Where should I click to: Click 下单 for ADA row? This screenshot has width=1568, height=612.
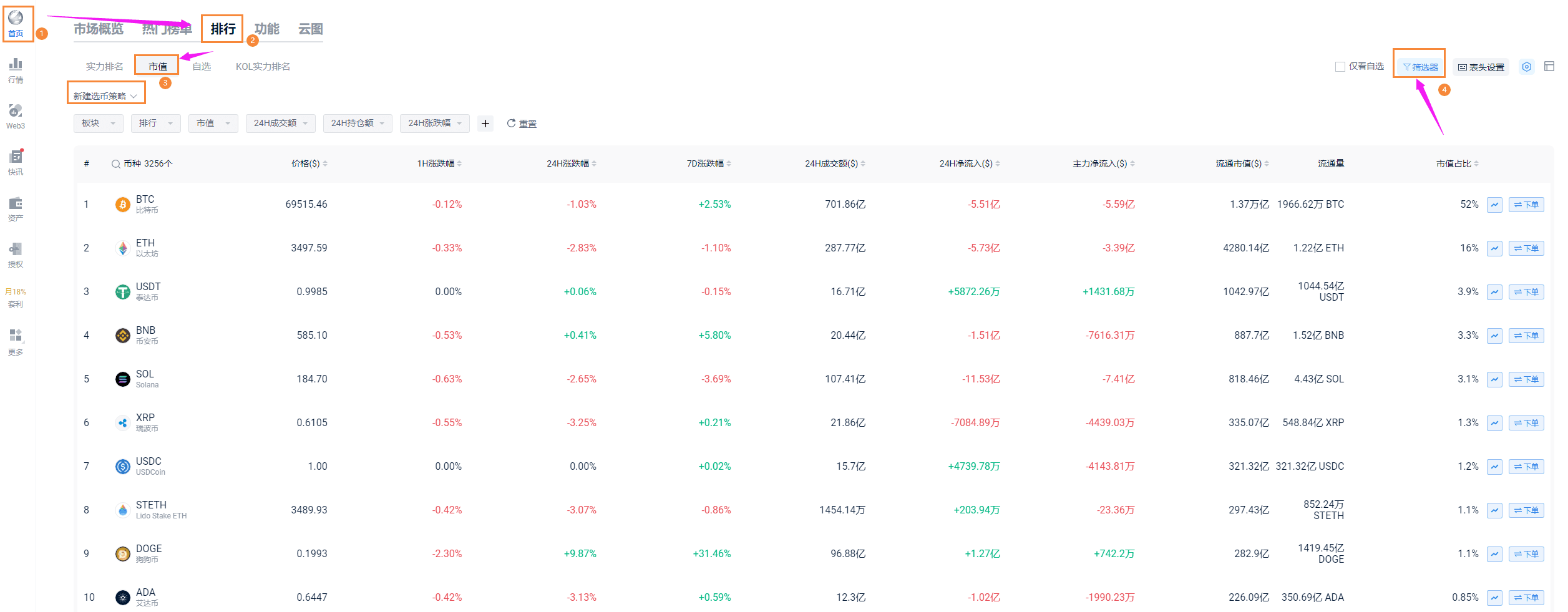point(1526,598)
